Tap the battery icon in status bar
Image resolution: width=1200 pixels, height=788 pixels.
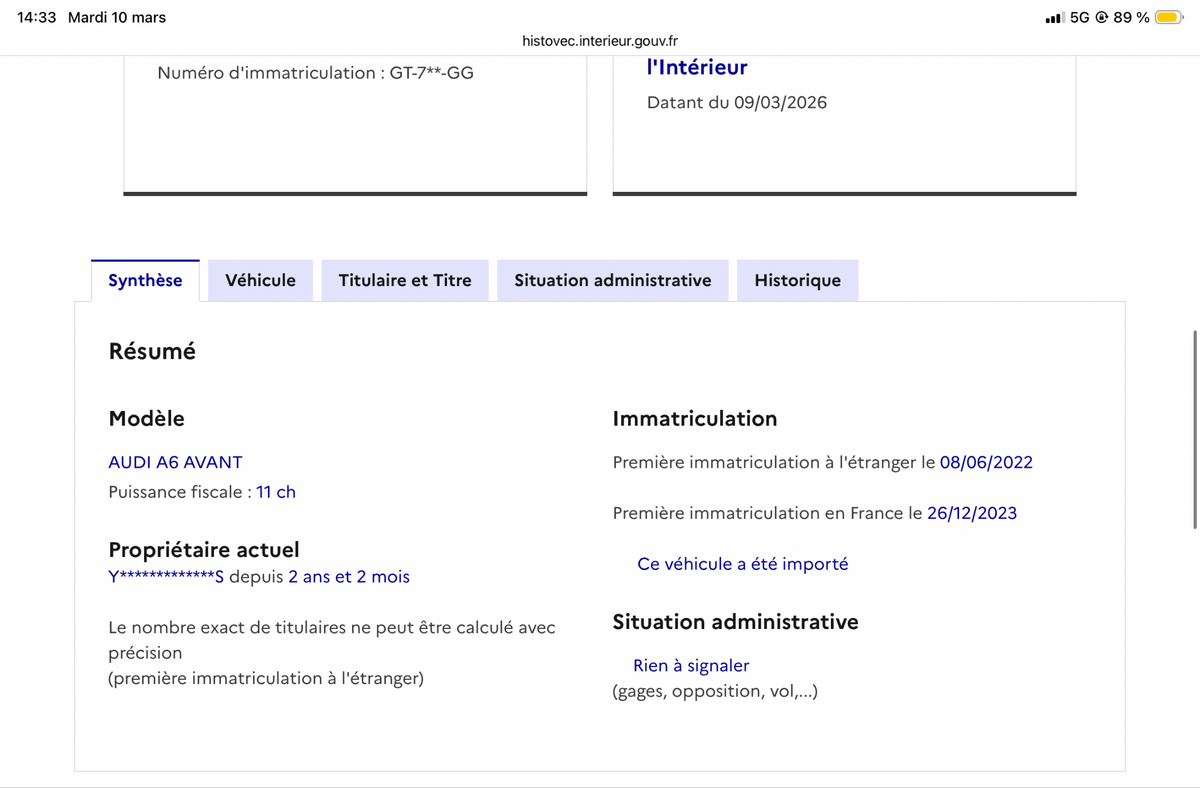1169,17
